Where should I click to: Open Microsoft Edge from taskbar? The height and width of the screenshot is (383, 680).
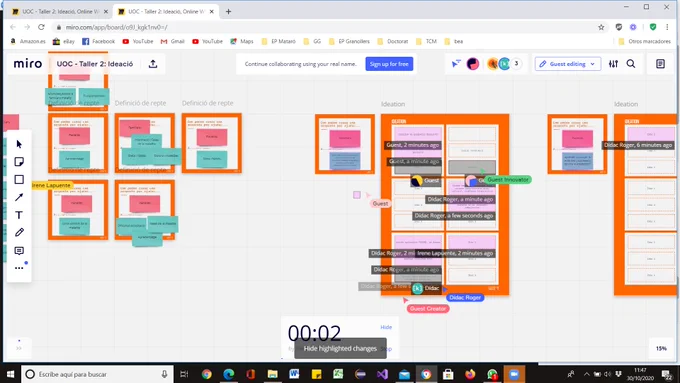(229, 374)
